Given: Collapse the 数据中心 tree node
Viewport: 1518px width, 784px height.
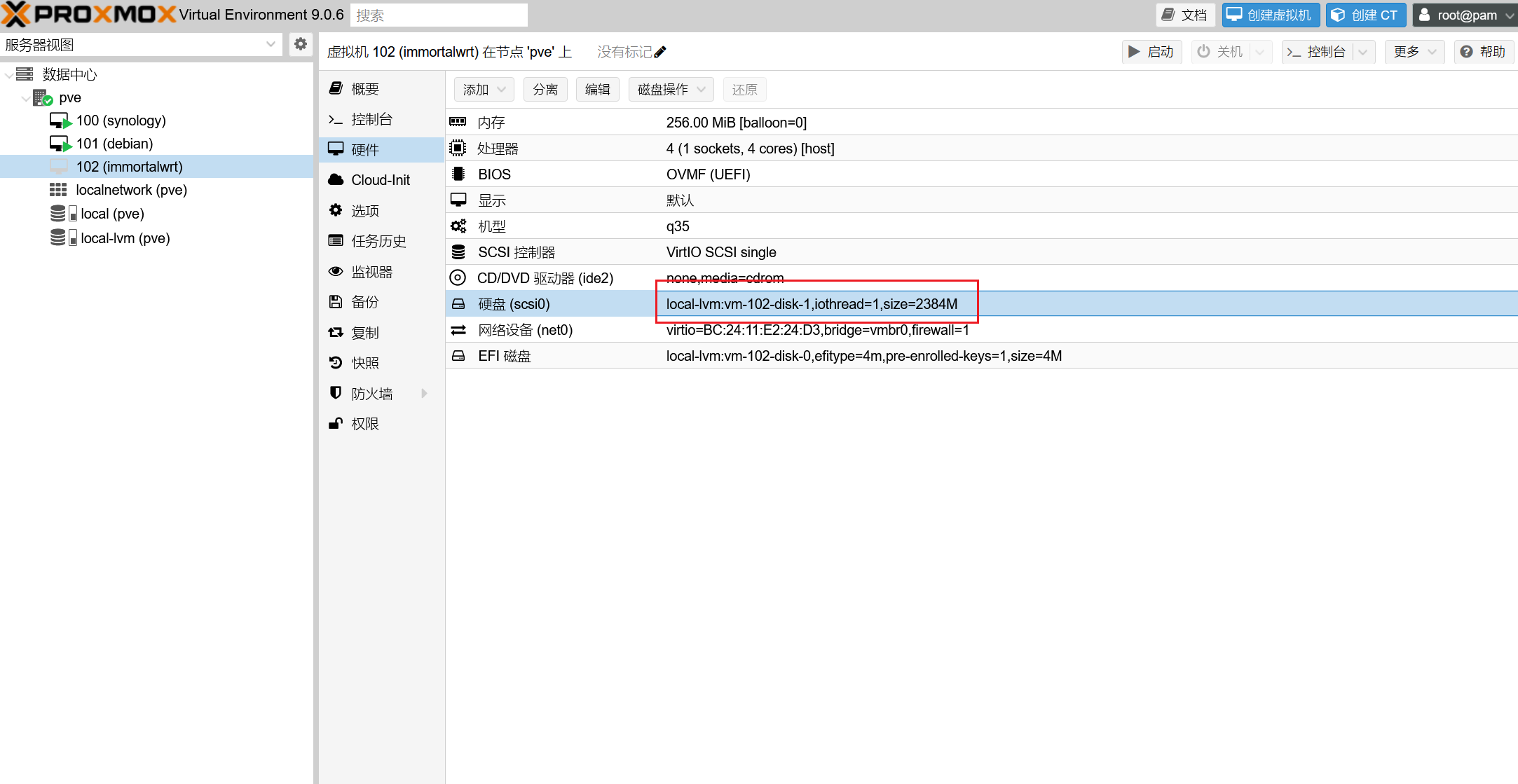Looking at the screenshot, I should [8, 74].
